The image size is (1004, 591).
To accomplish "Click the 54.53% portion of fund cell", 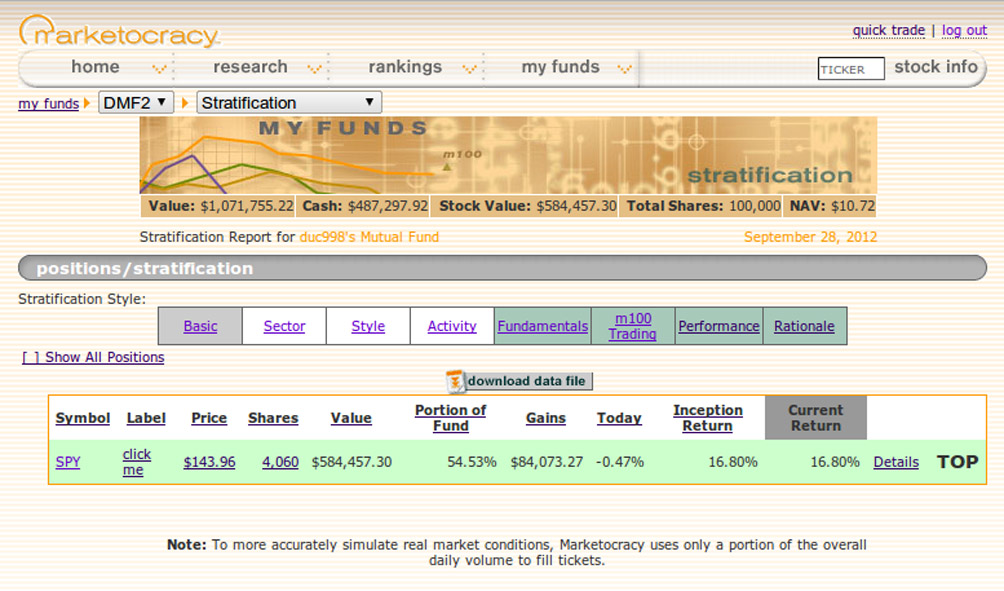I will [x=472, y=462].
